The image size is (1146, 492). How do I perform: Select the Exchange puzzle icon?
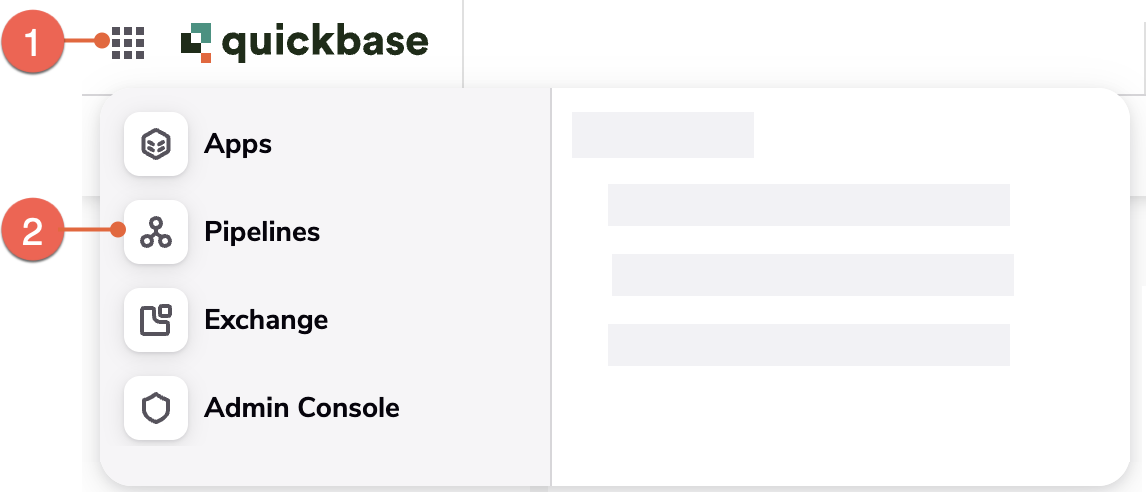[x=156, y=319]
